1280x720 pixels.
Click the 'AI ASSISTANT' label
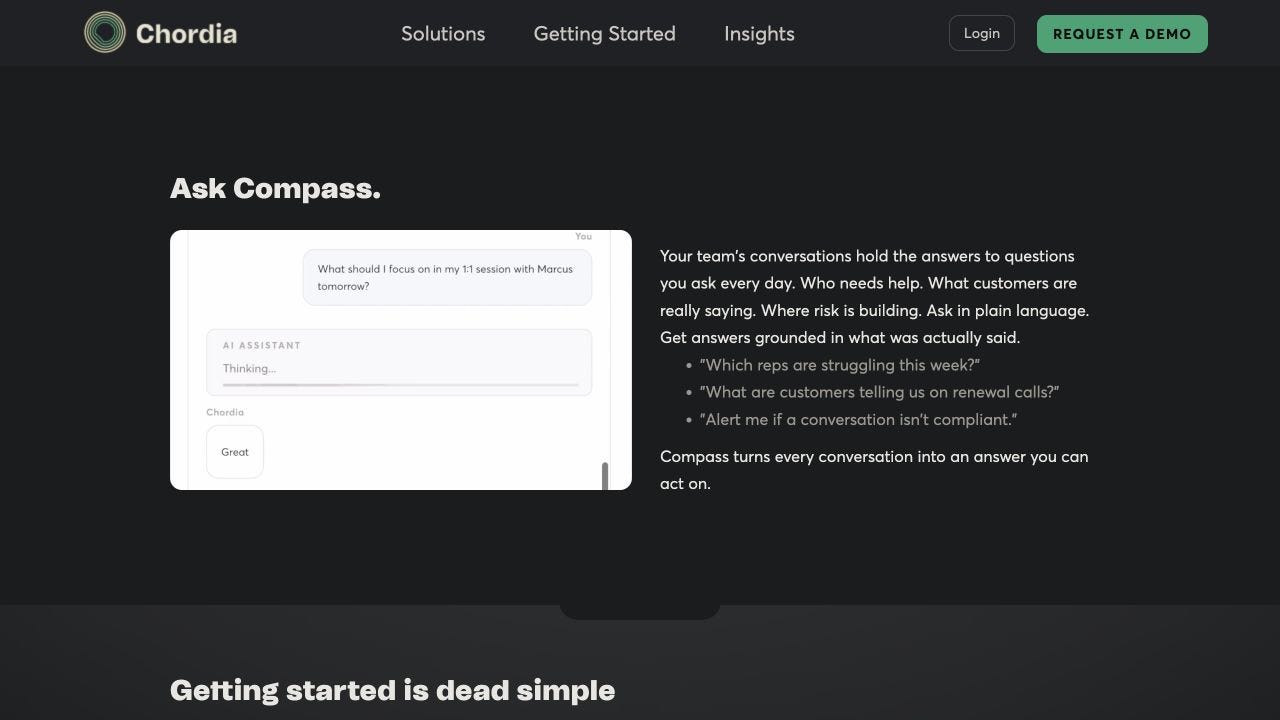tap(262, 345)
